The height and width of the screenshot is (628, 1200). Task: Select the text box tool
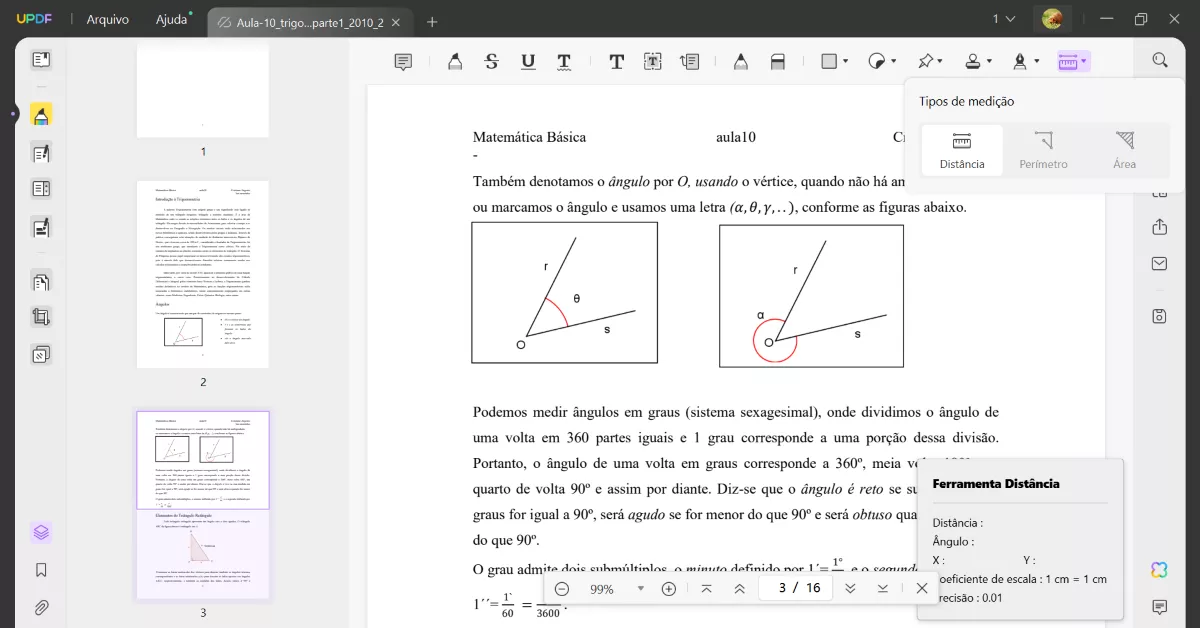point(652,61)
